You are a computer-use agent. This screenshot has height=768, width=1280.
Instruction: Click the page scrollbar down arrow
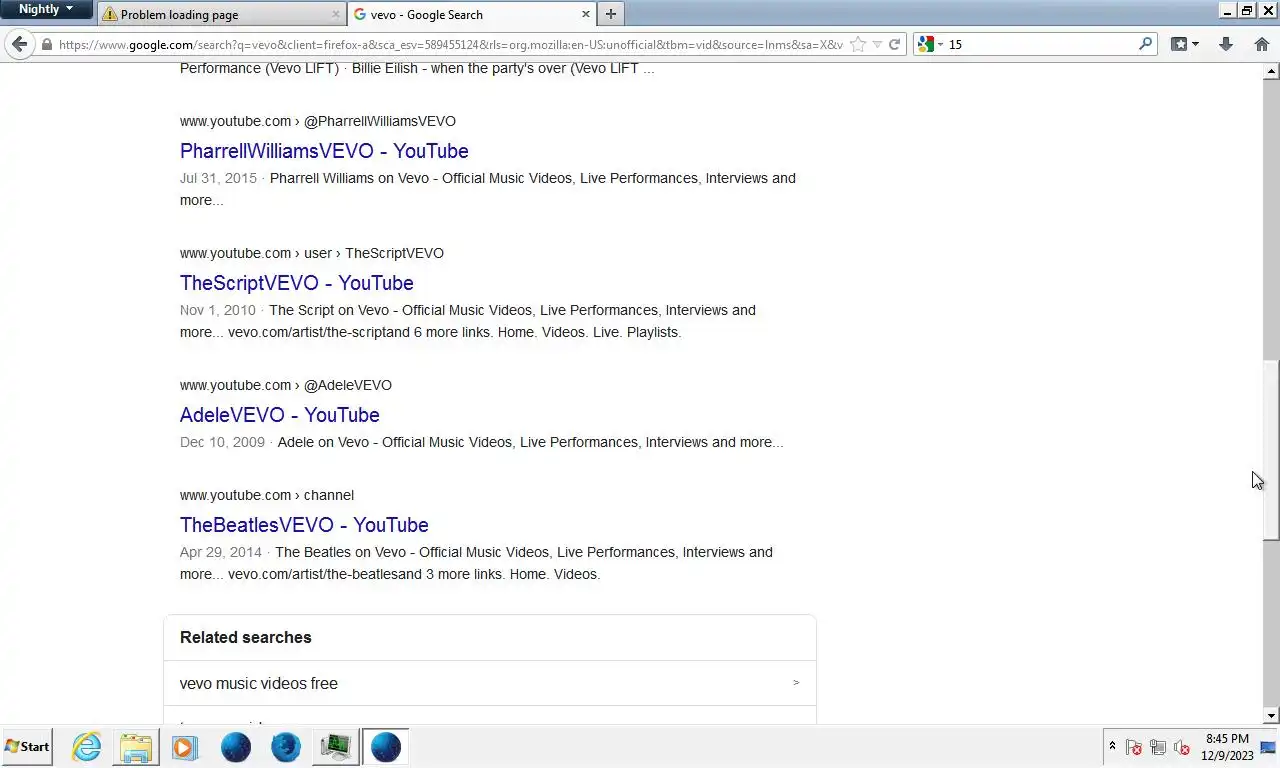[x=1271, y=715]
